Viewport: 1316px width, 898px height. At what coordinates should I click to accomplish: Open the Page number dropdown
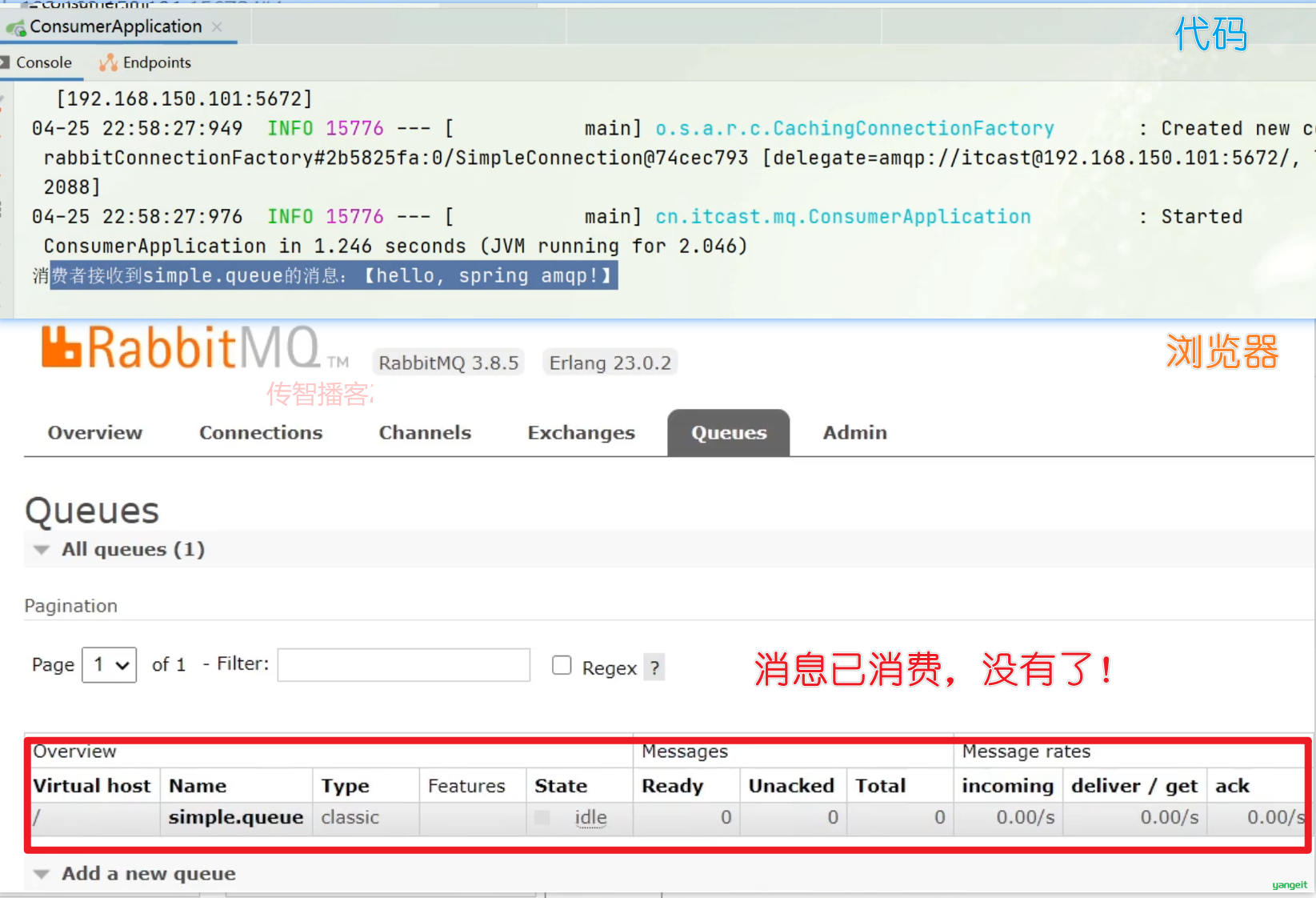(x=110, y=665)
